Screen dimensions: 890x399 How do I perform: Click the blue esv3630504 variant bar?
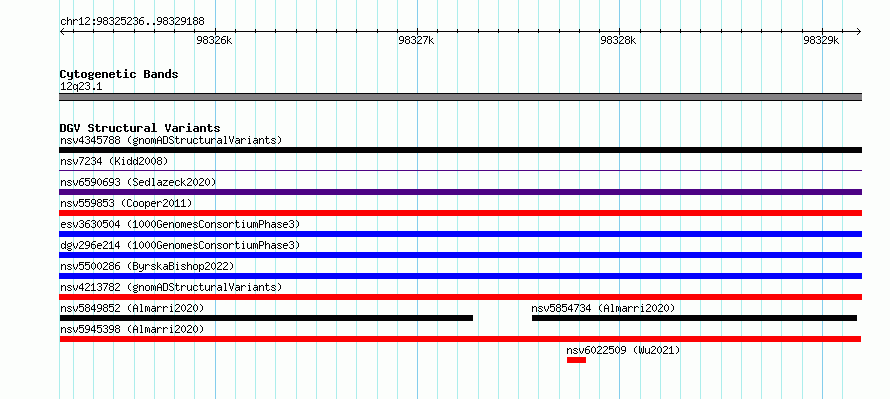click(460, 234)
